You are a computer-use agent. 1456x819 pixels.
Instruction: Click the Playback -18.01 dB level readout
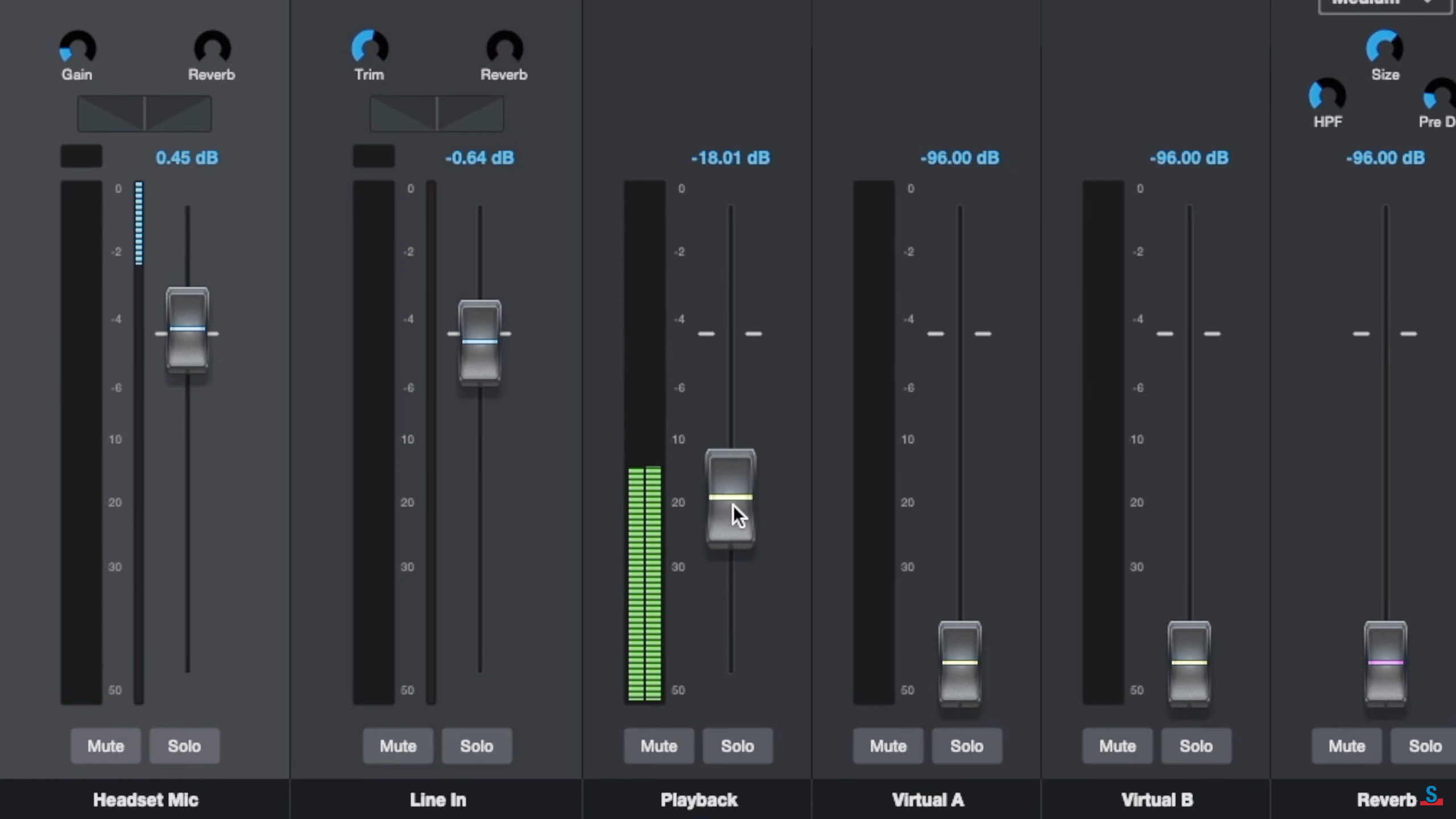(730, 158)
